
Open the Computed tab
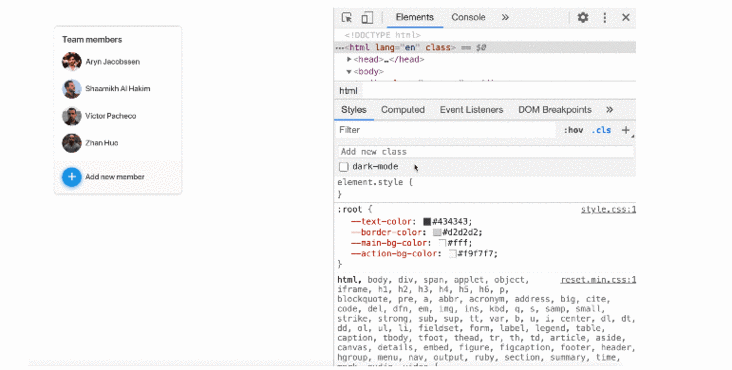[403, 110]
